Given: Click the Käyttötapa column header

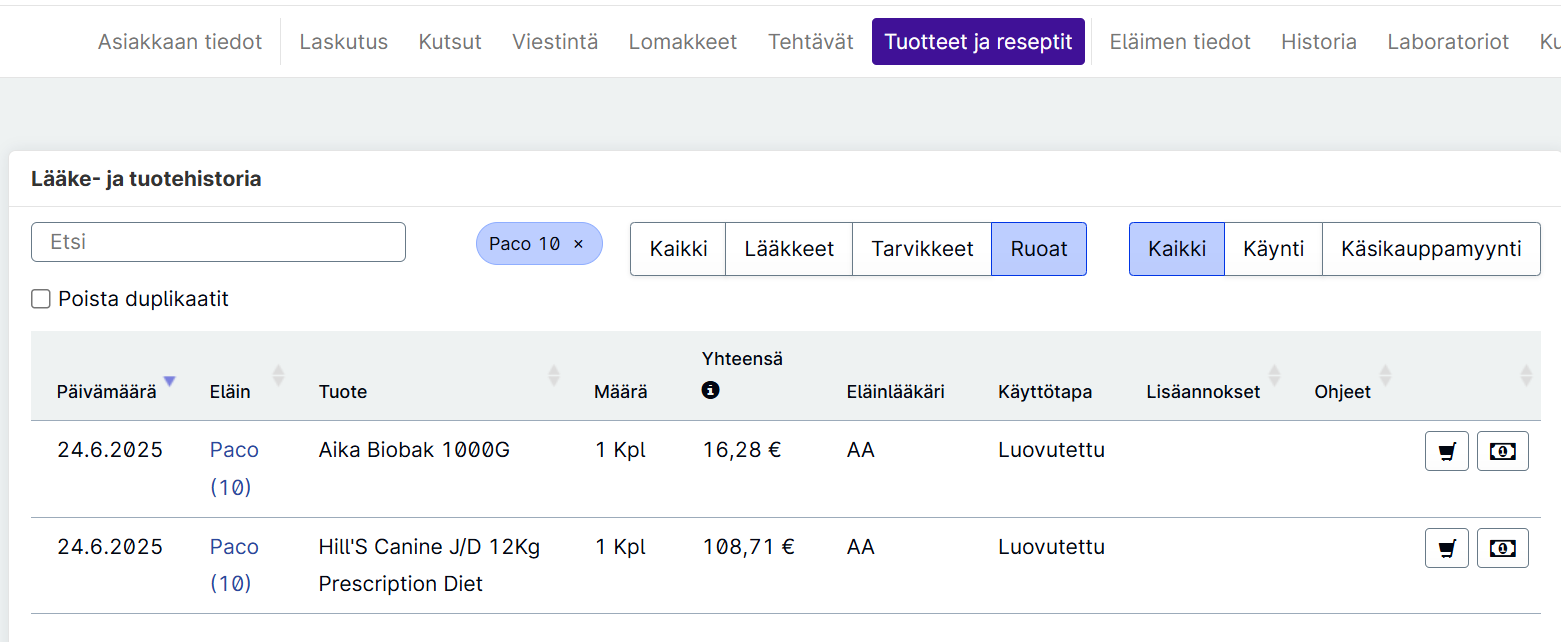Looking at the screenshot, I should coord(1045,392).
